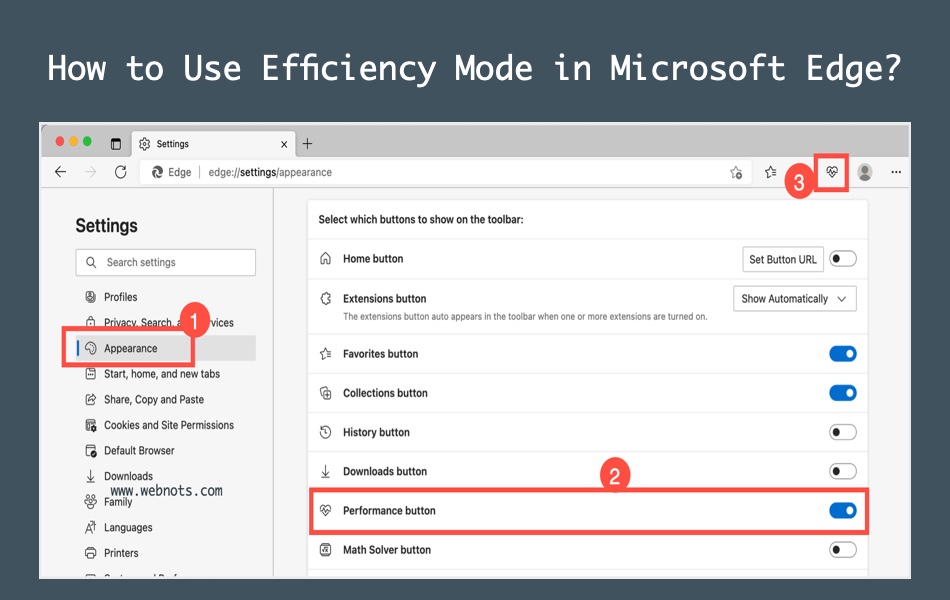This screenshot has width=950, height=600.
Task: Select the Settings tab
Action: click(x=213, y=144)
